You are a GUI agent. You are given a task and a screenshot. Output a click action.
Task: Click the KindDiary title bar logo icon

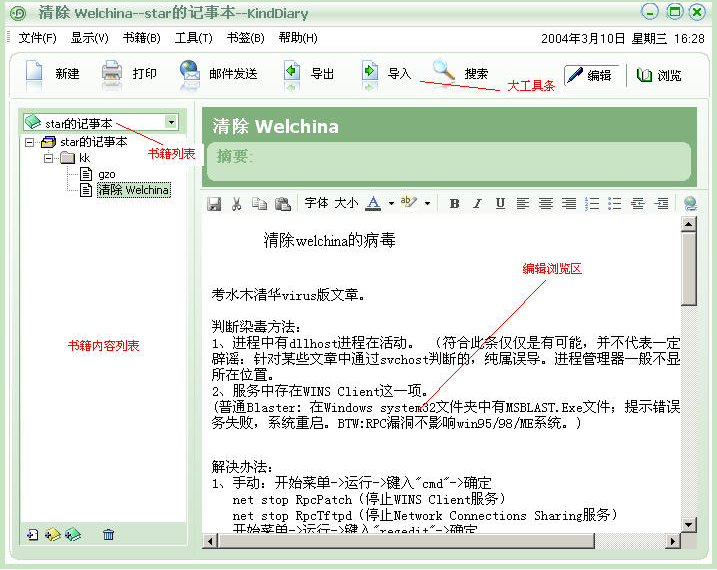click(18, 13)
